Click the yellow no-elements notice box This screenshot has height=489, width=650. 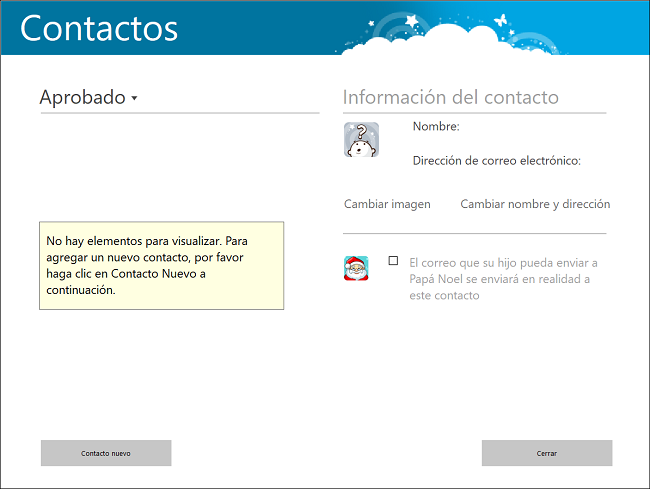pos(161,266)
